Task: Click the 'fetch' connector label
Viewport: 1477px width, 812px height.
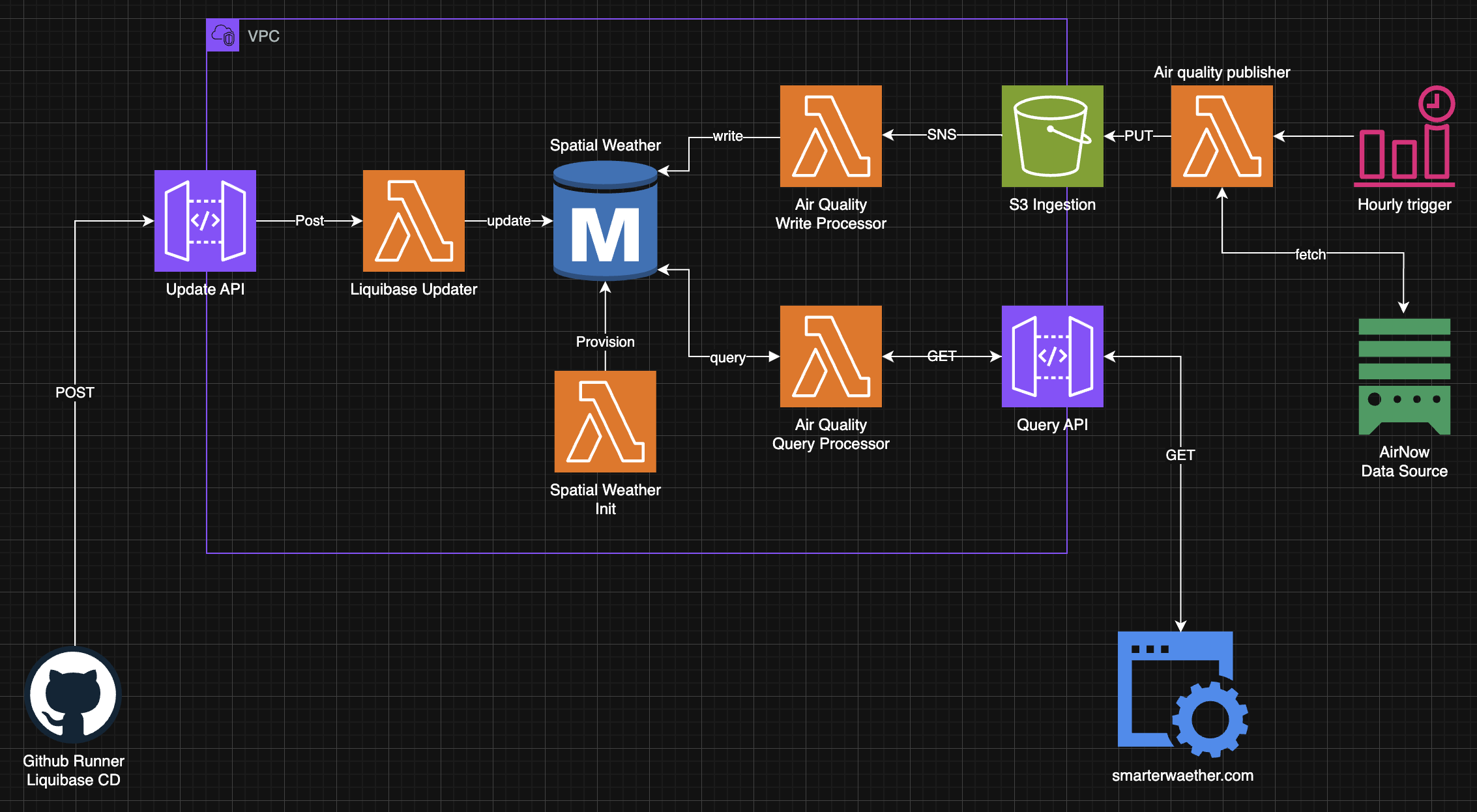Action: pyautogui.click(x=1311, y=254)
